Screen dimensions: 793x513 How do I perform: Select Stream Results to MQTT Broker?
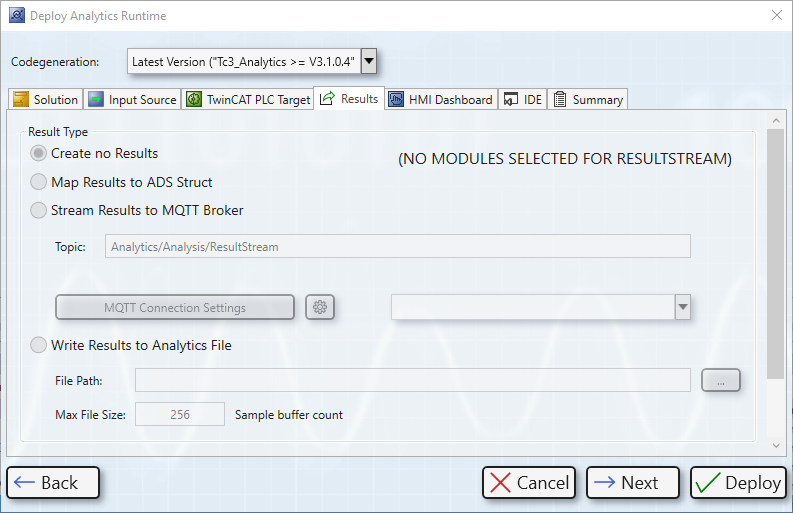tap(38, 210)
